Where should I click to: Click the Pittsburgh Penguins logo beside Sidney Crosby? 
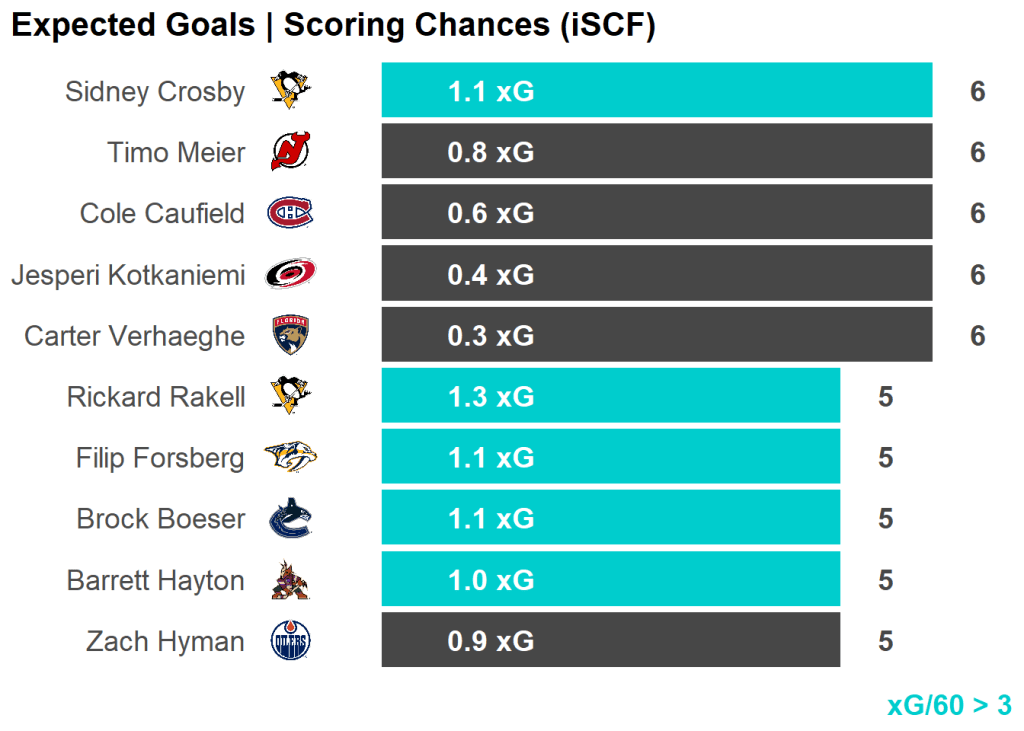pyautogui.click(x=291, y=91)
